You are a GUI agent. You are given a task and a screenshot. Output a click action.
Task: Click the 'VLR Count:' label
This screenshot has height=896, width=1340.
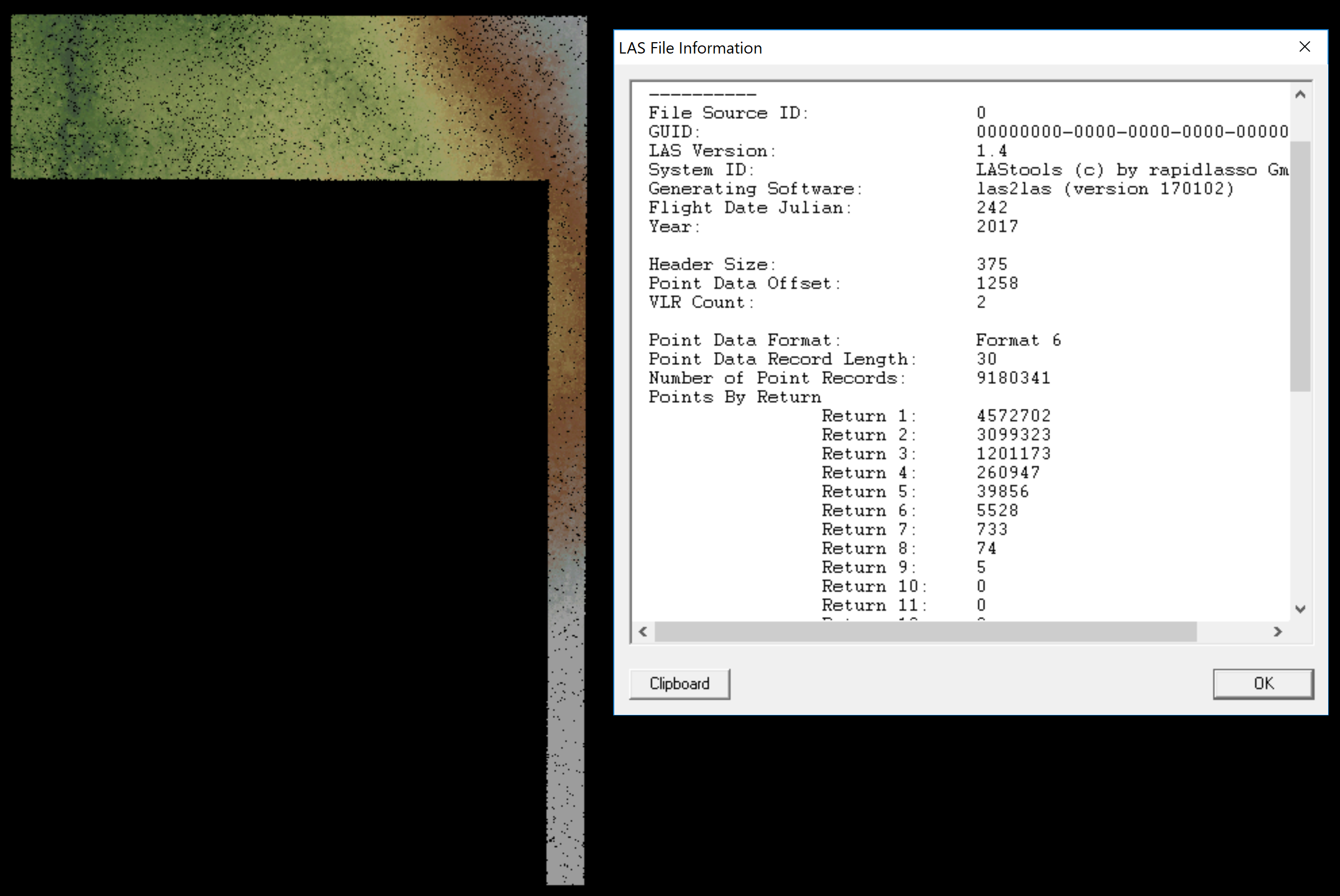click(x=701, y=302)
